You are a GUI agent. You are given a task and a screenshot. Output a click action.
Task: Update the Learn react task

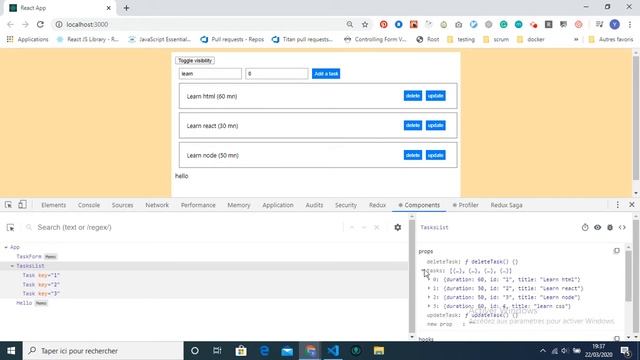[436, 125]
